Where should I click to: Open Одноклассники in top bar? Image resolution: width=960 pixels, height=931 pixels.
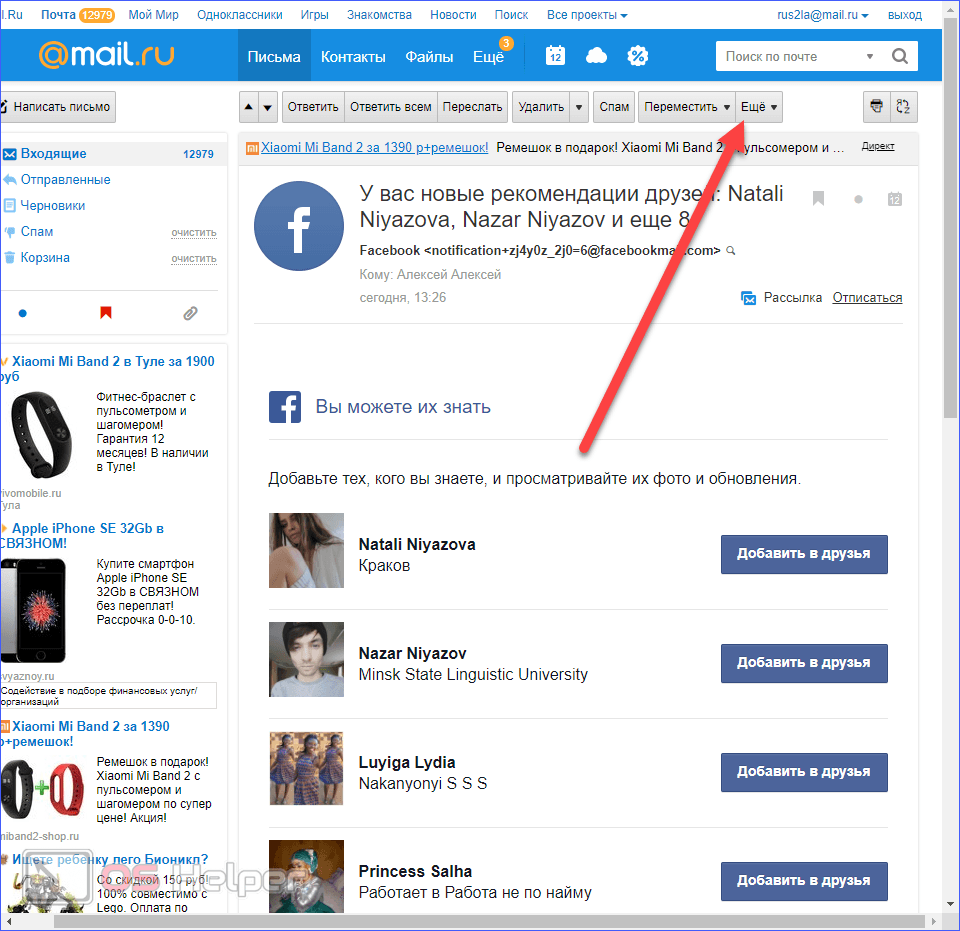pos(239,15)
